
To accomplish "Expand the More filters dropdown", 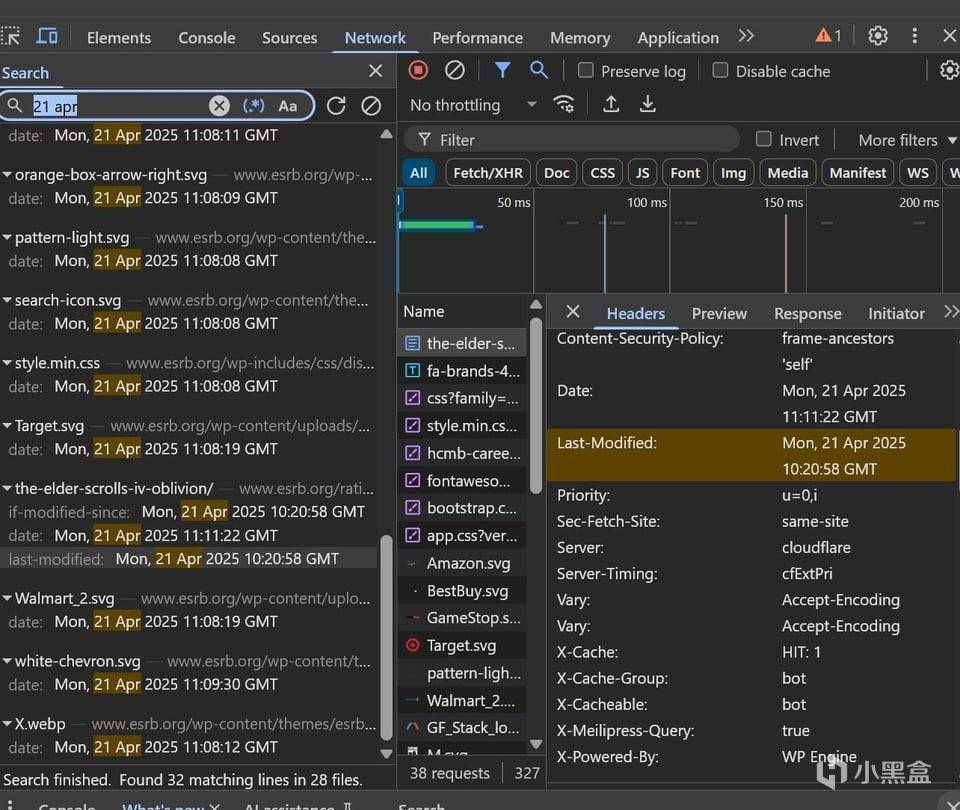I will (907, 140).
